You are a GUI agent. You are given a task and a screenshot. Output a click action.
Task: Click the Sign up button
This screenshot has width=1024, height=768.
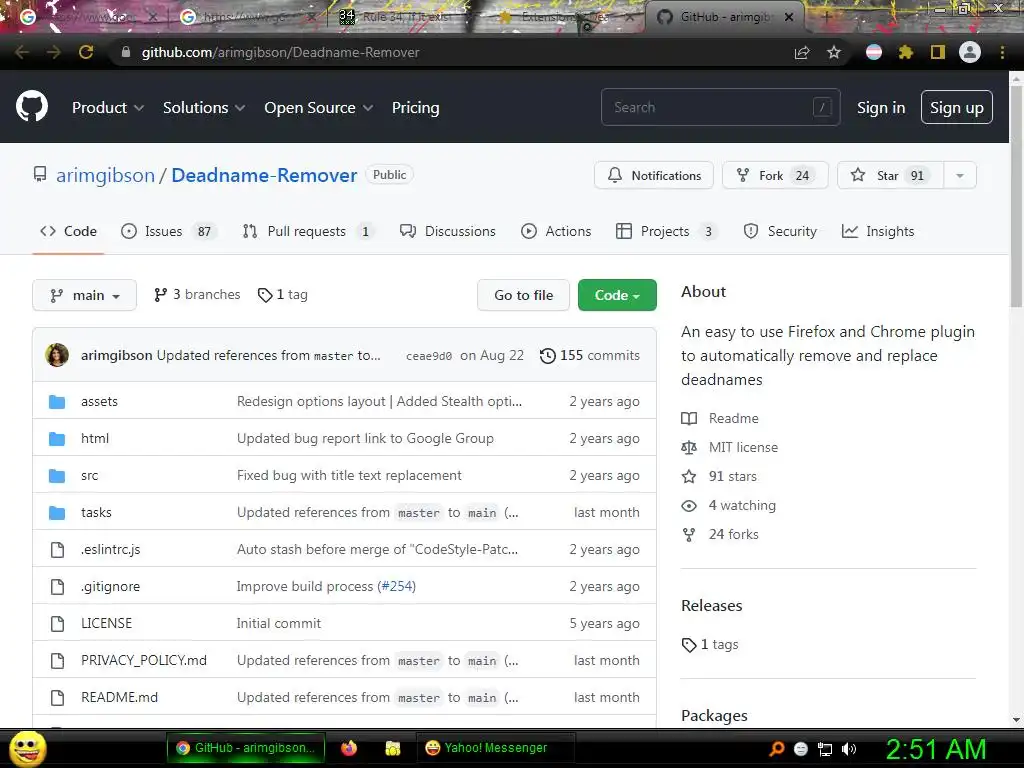[x=957, y=107]
